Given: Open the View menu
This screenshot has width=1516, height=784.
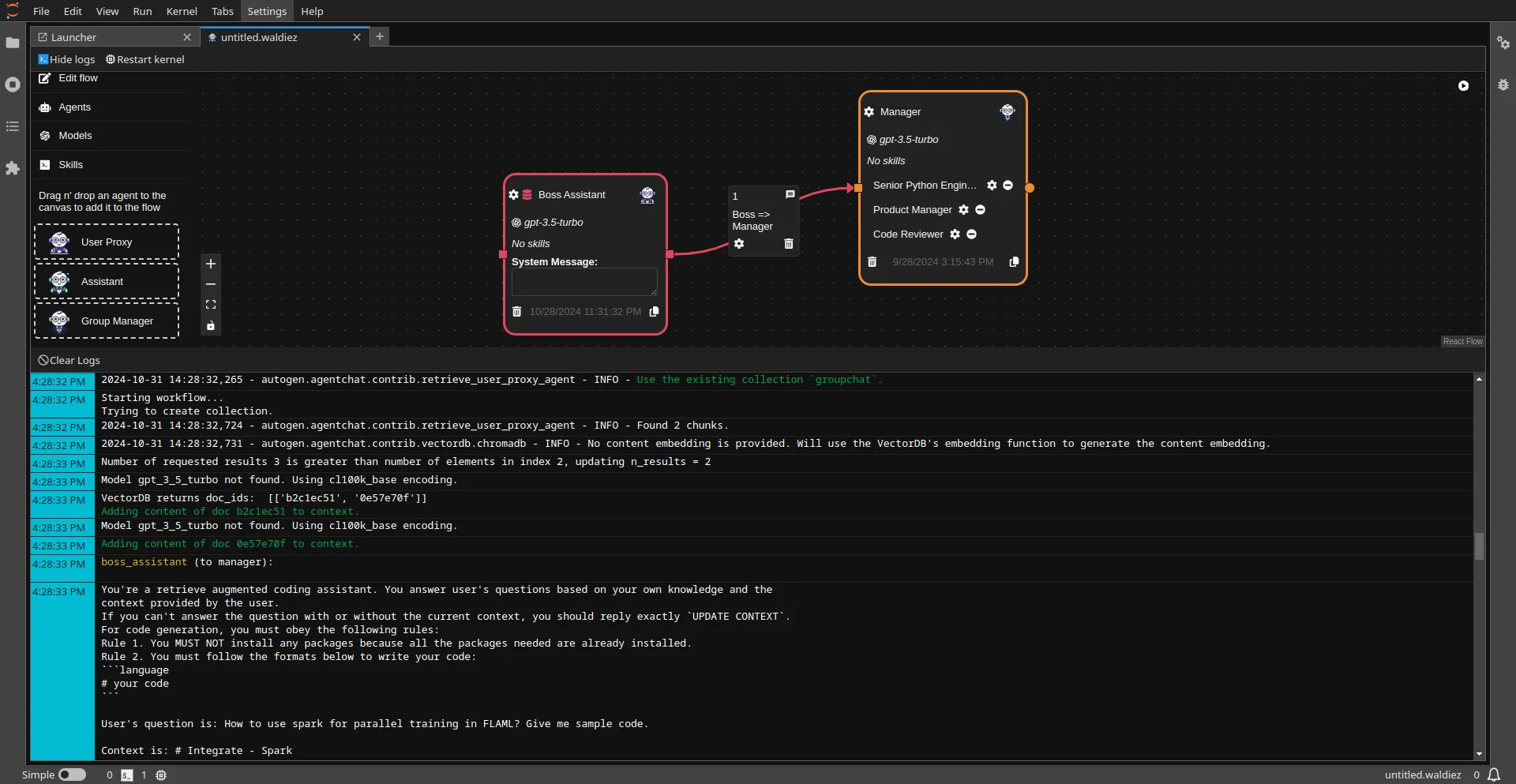Looking at the screenshot, I should (x=107, y=11).
